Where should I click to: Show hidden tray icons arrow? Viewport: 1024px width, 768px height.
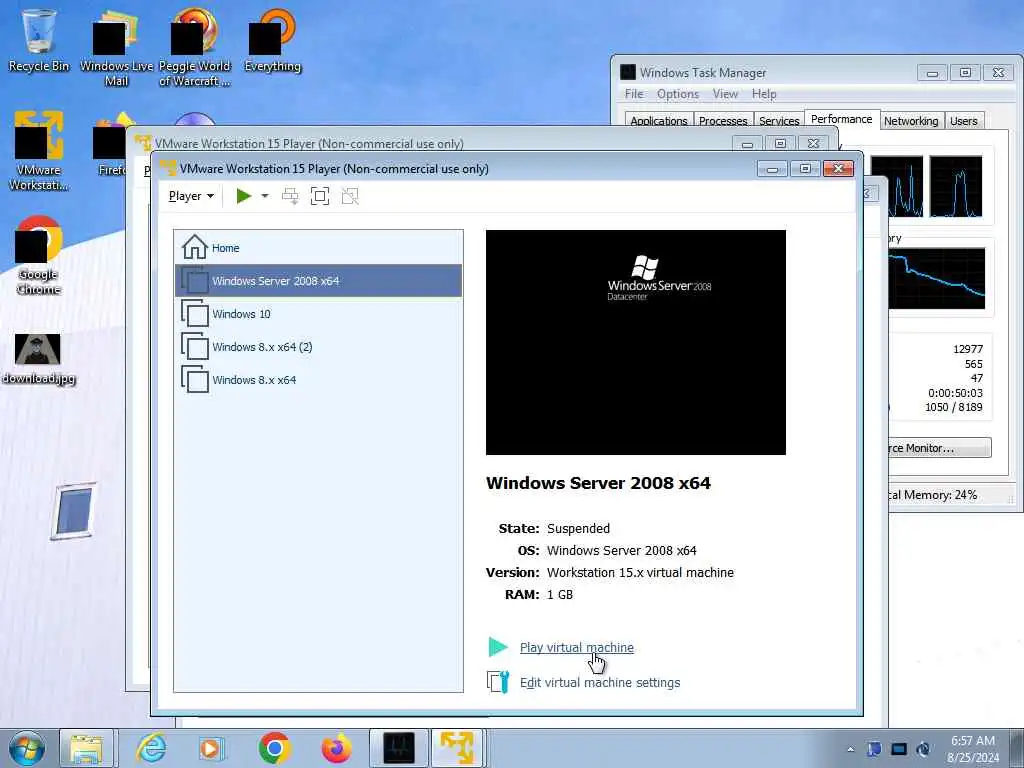(850, 749)
